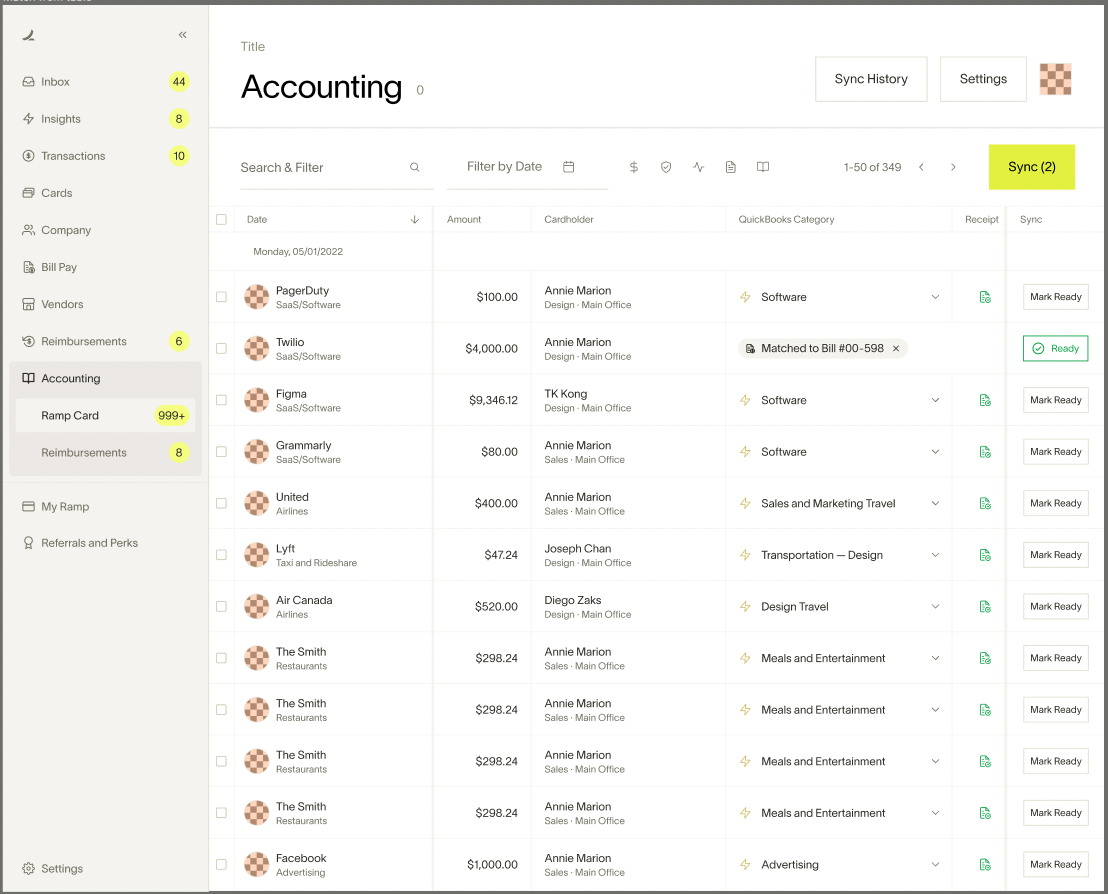Open the receipt icon for Grammarly
Screen dimensions: 1108x894
click(x=984, y=452)
